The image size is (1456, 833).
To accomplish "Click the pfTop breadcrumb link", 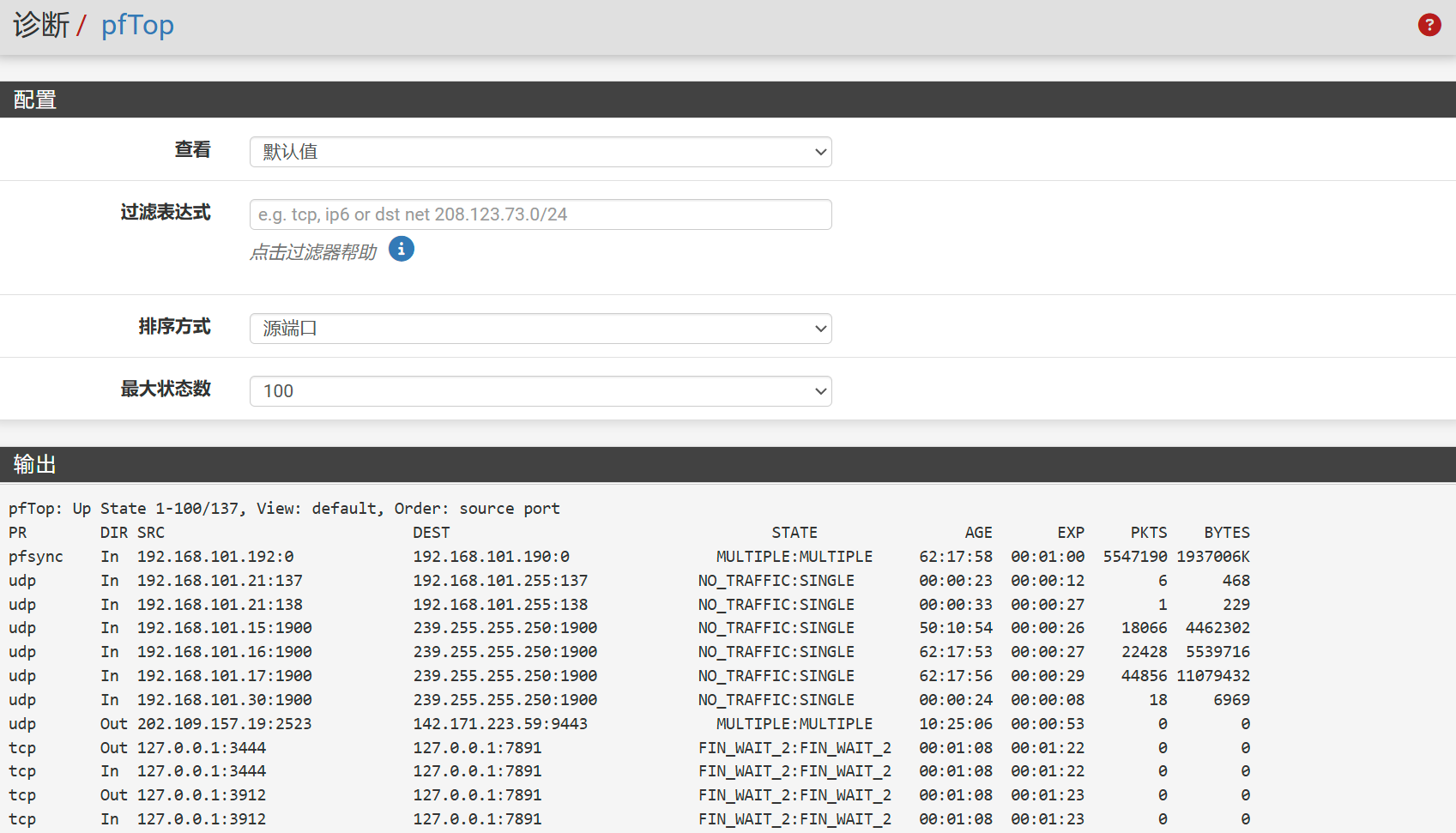I will tap(137, 25).
